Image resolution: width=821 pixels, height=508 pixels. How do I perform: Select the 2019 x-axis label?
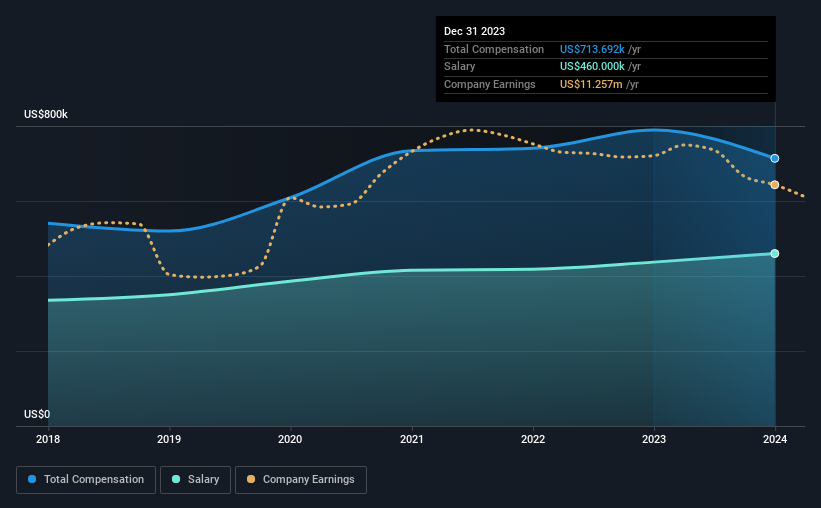tap(169, 439)
